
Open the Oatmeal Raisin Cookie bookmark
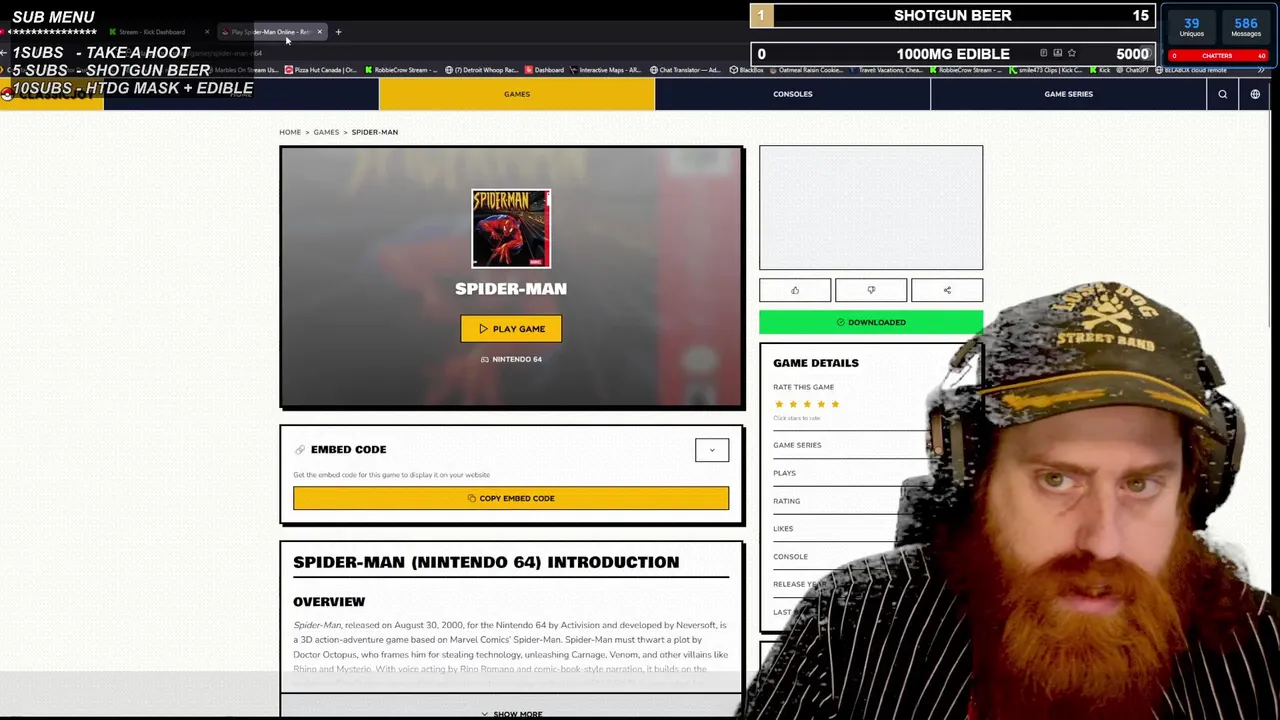coord(809,70)
